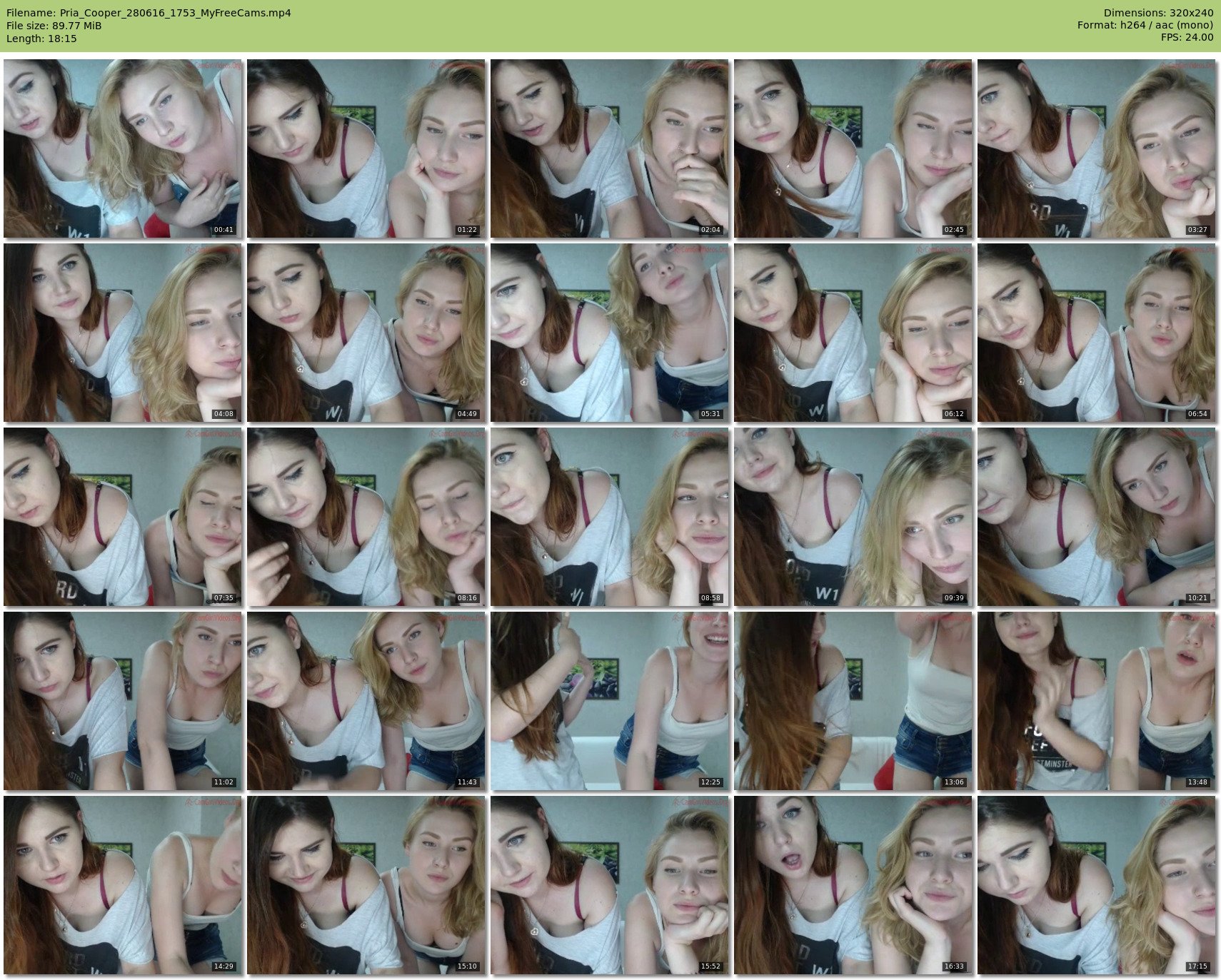Click the frame at 03:27

(1097, 148)
